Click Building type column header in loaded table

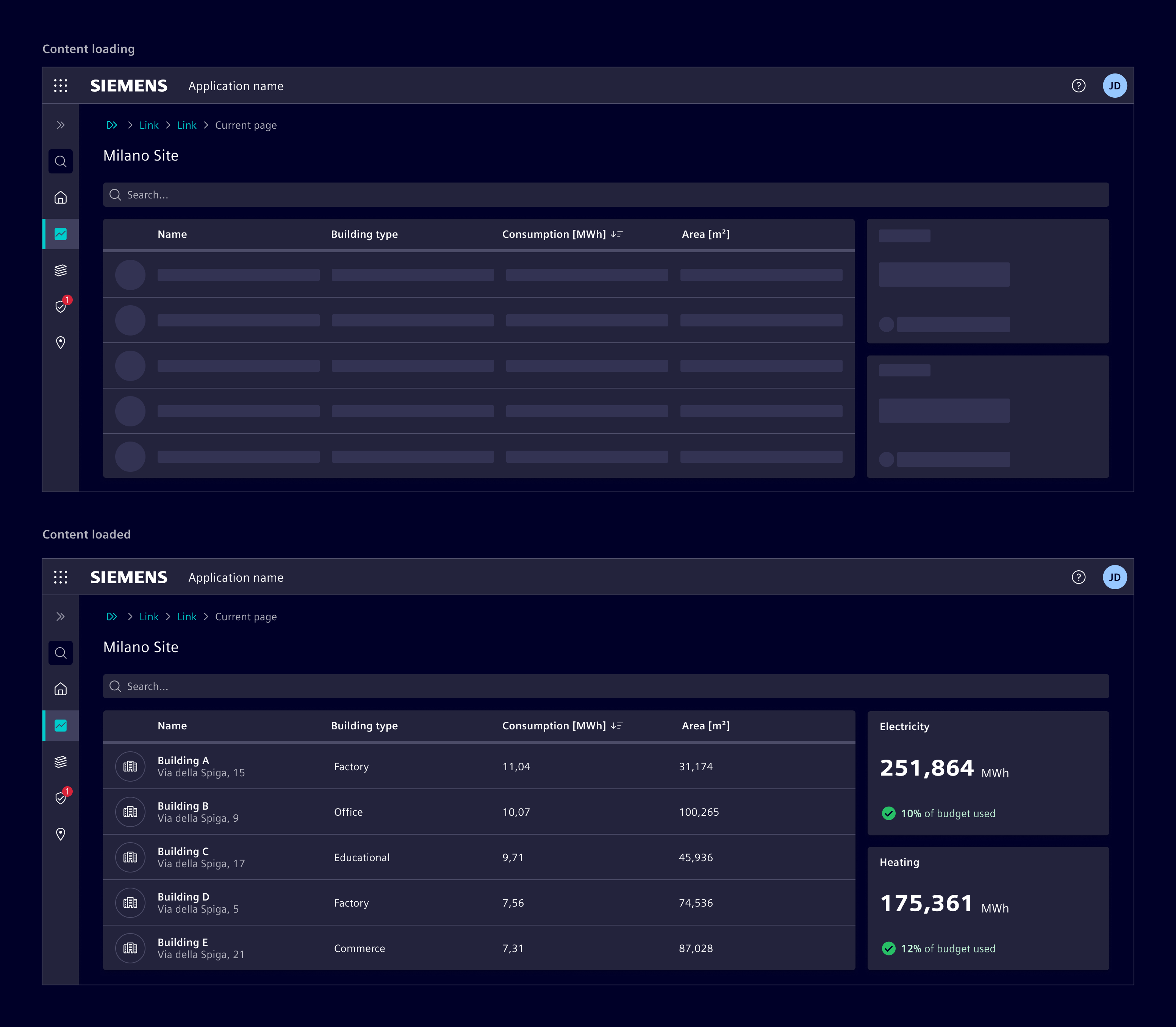click(364, 726)
